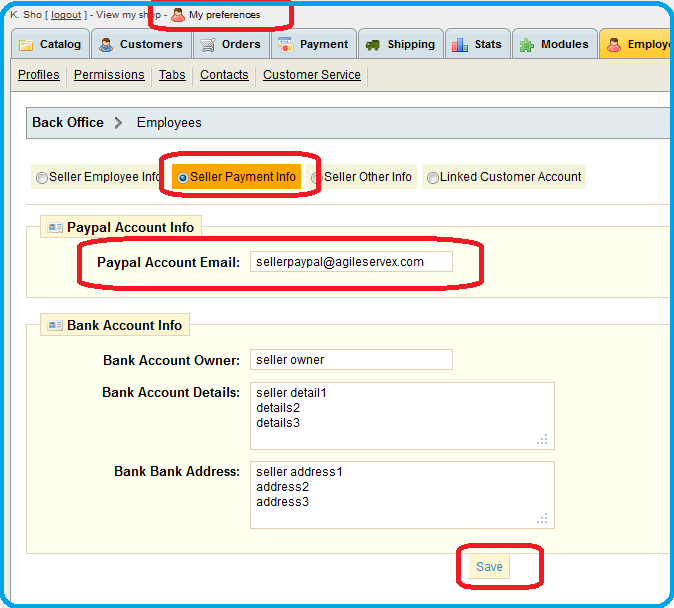Open the Customers tab
Viewport: 674px width, 608px height.
coord(141,44)
